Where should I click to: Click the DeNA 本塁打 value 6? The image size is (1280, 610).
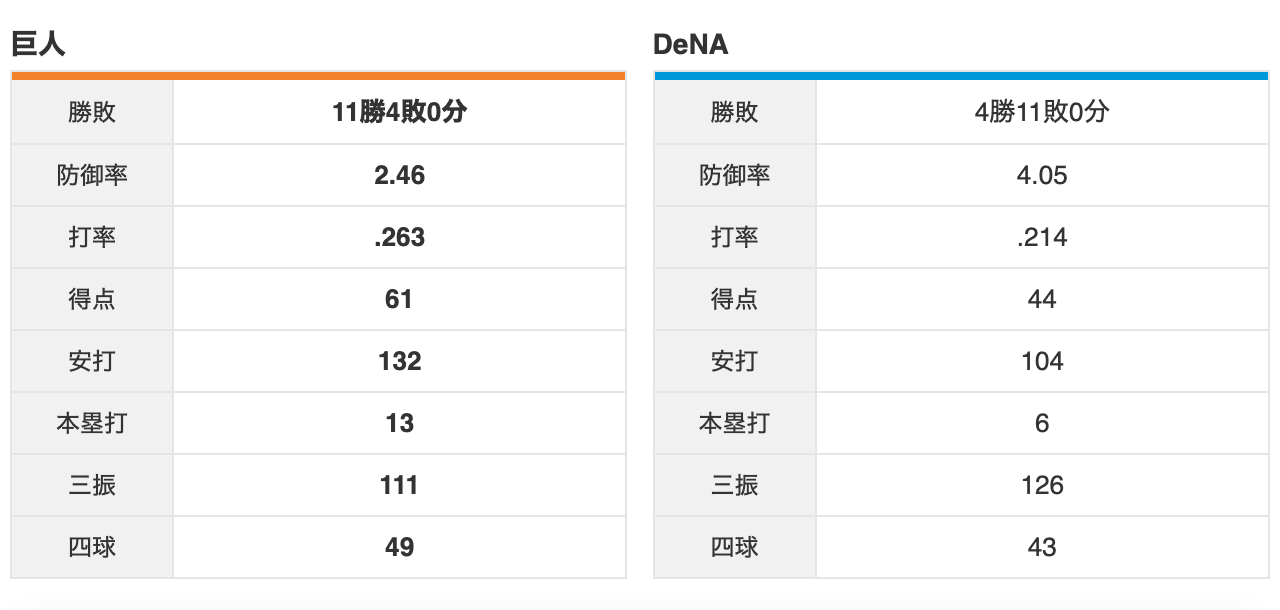pos(1042,423)
